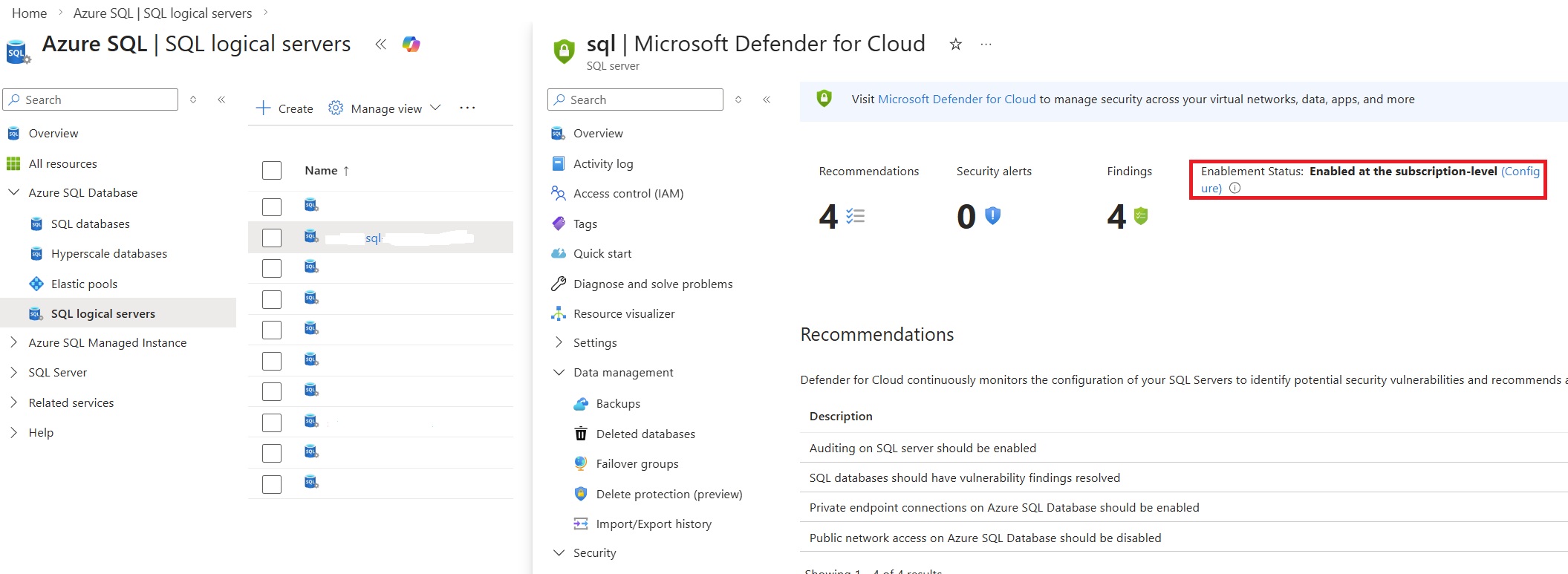Screen dimensions: 1568x574
Task: Collapse the Security section
Action: coord(559,552)
